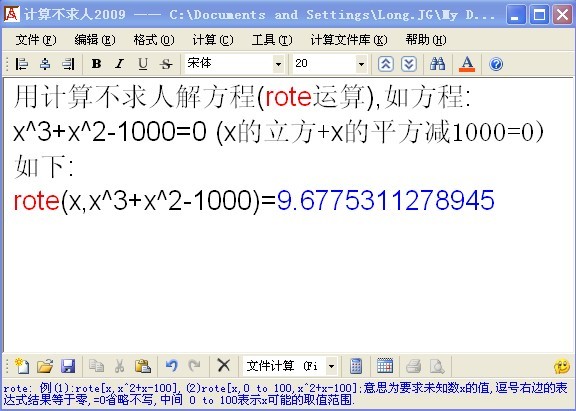
Task: Toggle underline formatting button
Action: point(143,64)
